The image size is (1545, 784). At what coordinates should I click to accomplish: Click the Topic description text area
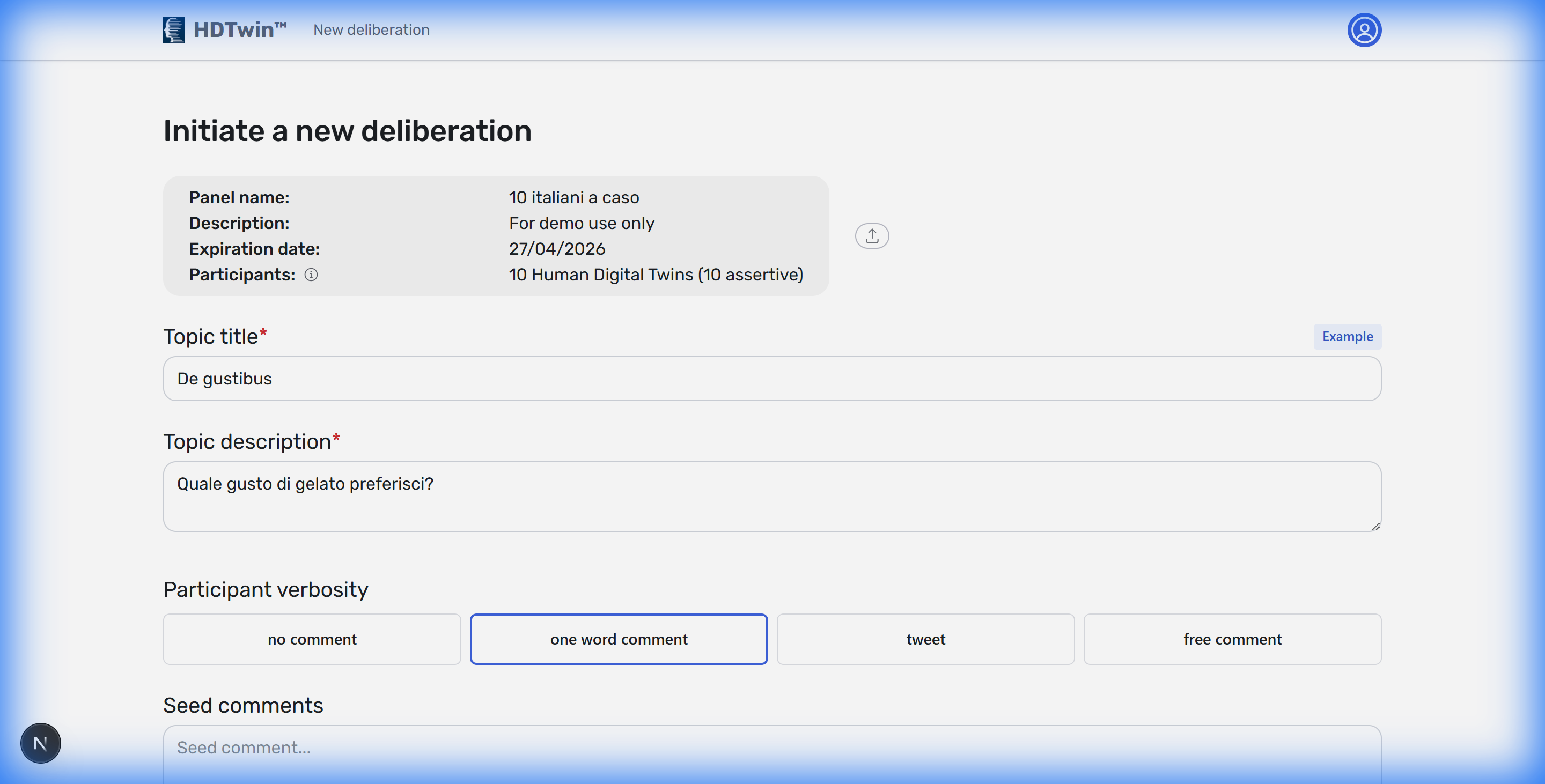[x=771, y=496]
